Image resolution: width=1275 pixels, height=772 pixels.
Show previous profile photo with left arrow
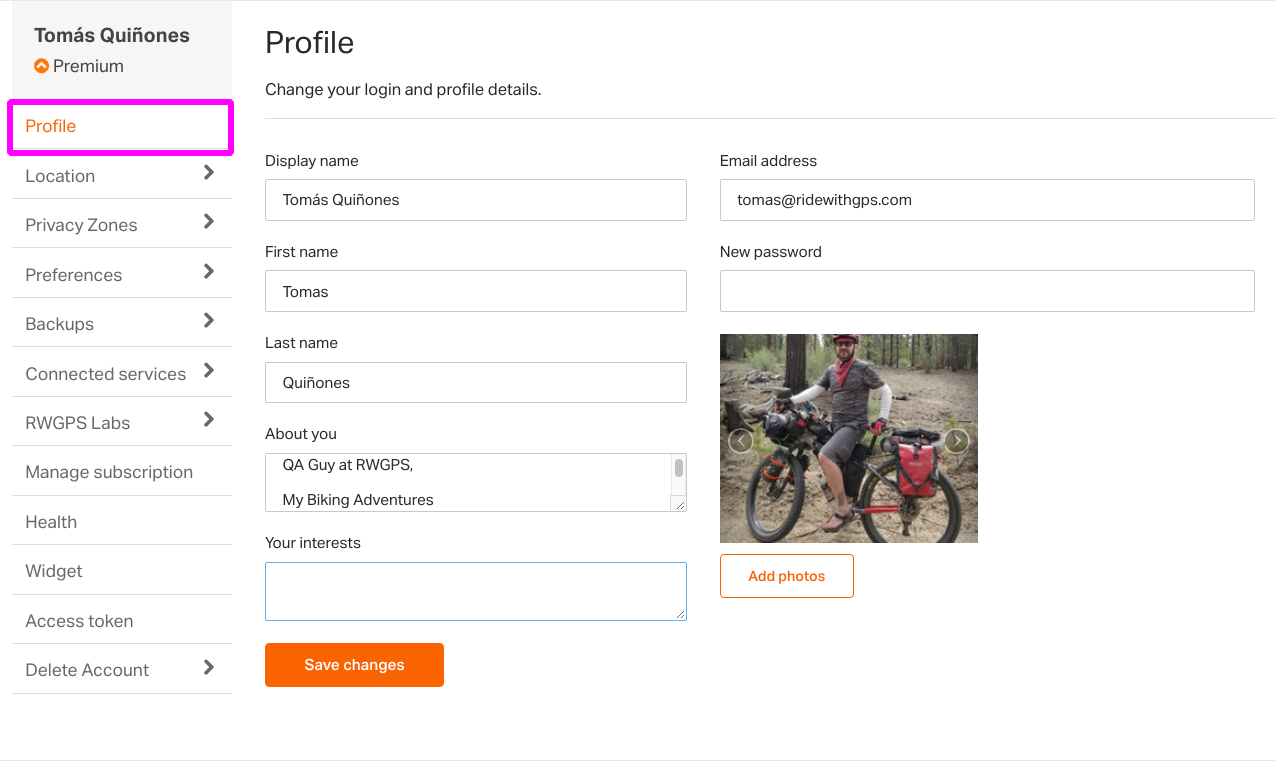pyautogui.click(x=740, y=441)
